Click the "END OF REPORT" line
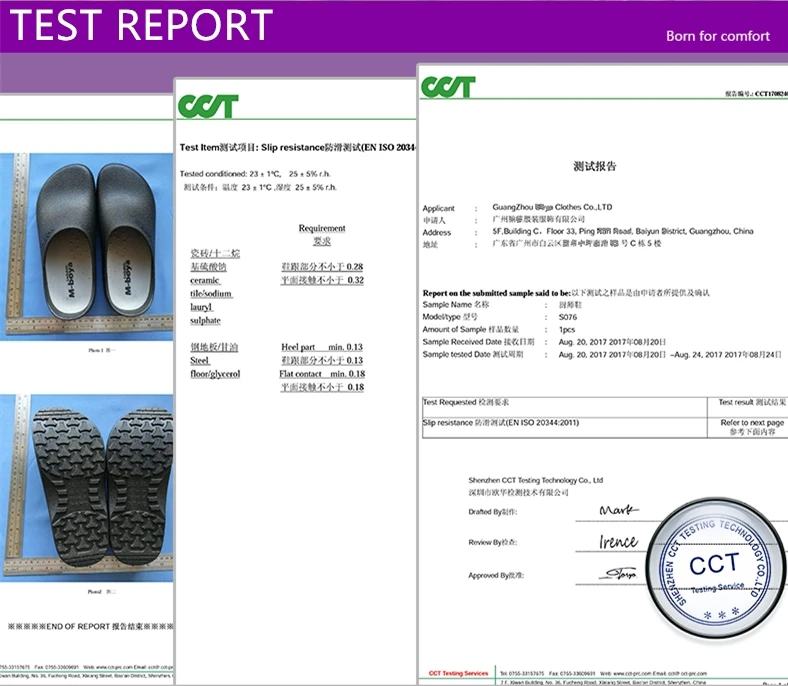Image resolution: width=788 pixels, height=686 pixels. click(x=91, y=627)
